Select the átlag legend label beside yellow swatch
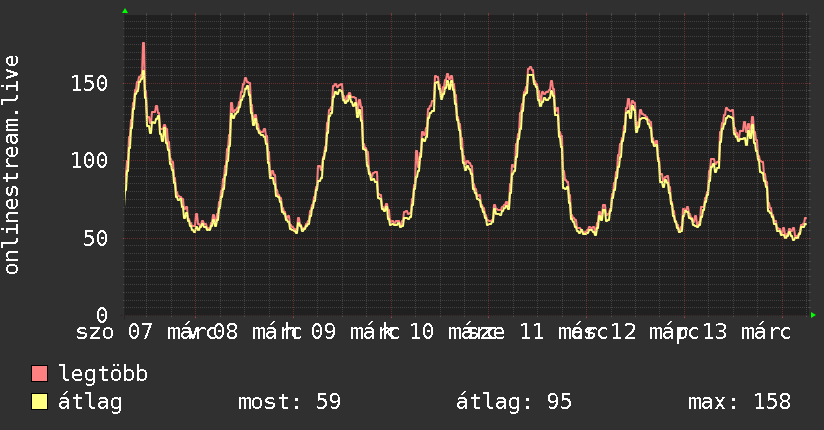This screenshot has height=430, width=824. point(91,402)
